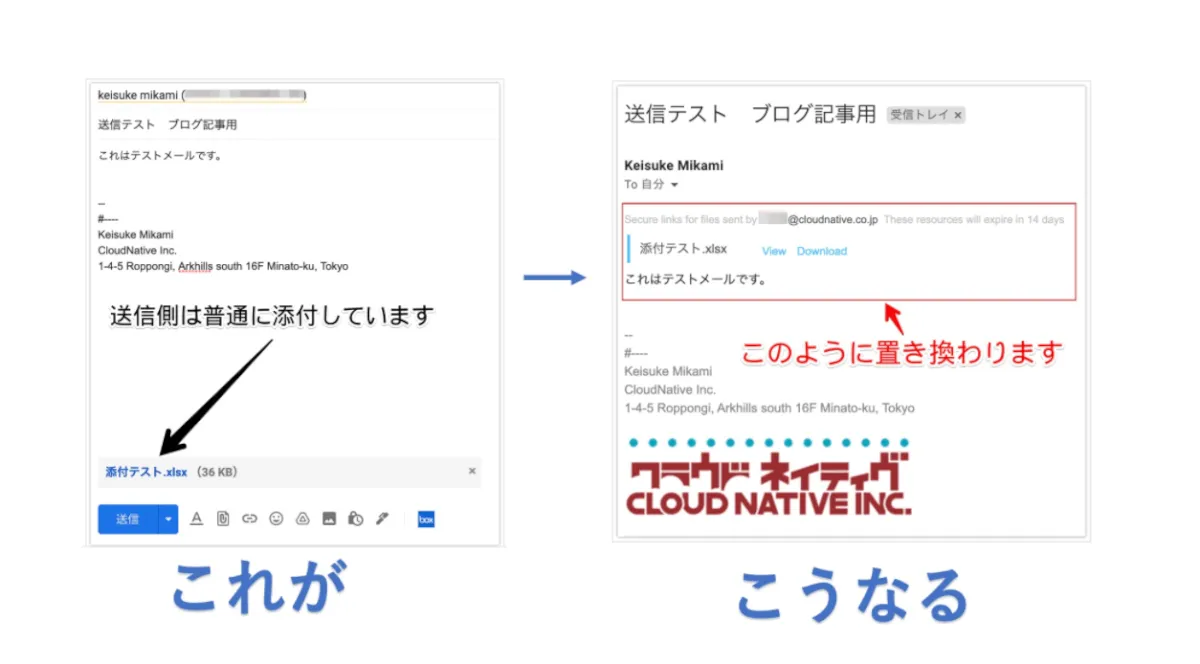Open attached file 添付テスト.xlsx in compose
The width and height of the screenshot is (1200, 664).
click(146, 472)
